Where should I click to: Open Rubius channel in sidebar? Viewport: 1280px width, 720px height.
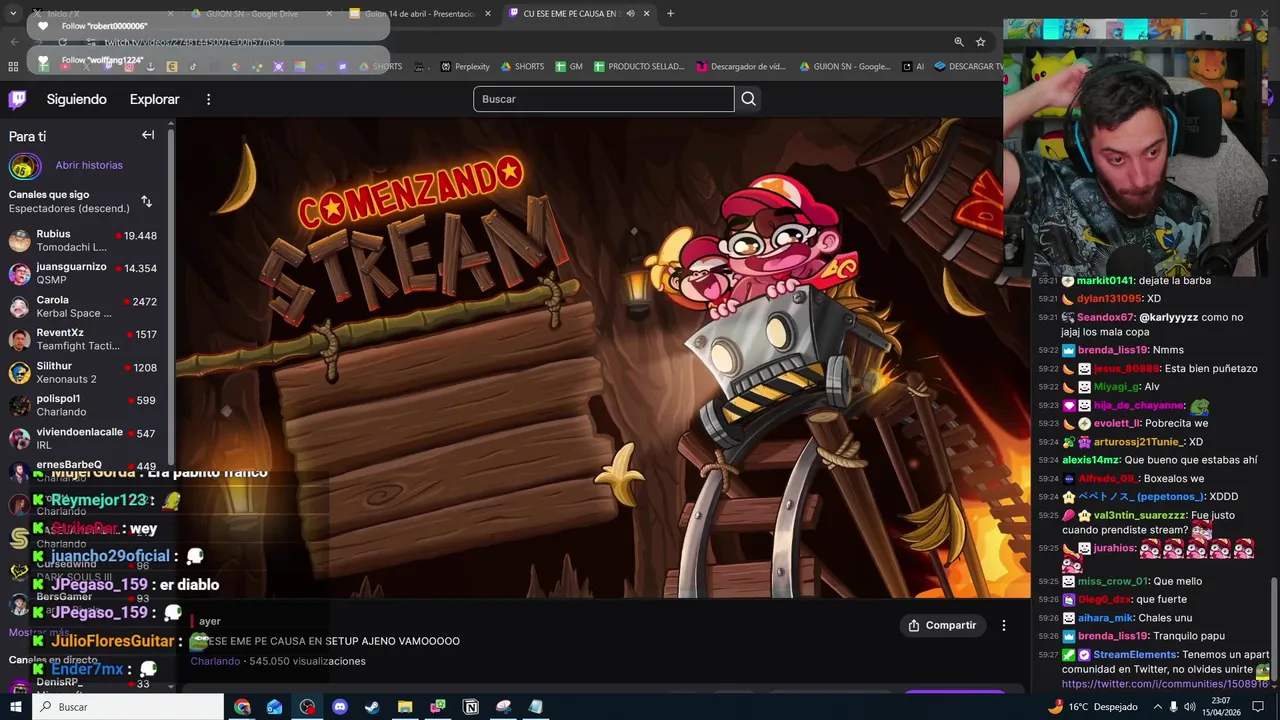point(86,240)
